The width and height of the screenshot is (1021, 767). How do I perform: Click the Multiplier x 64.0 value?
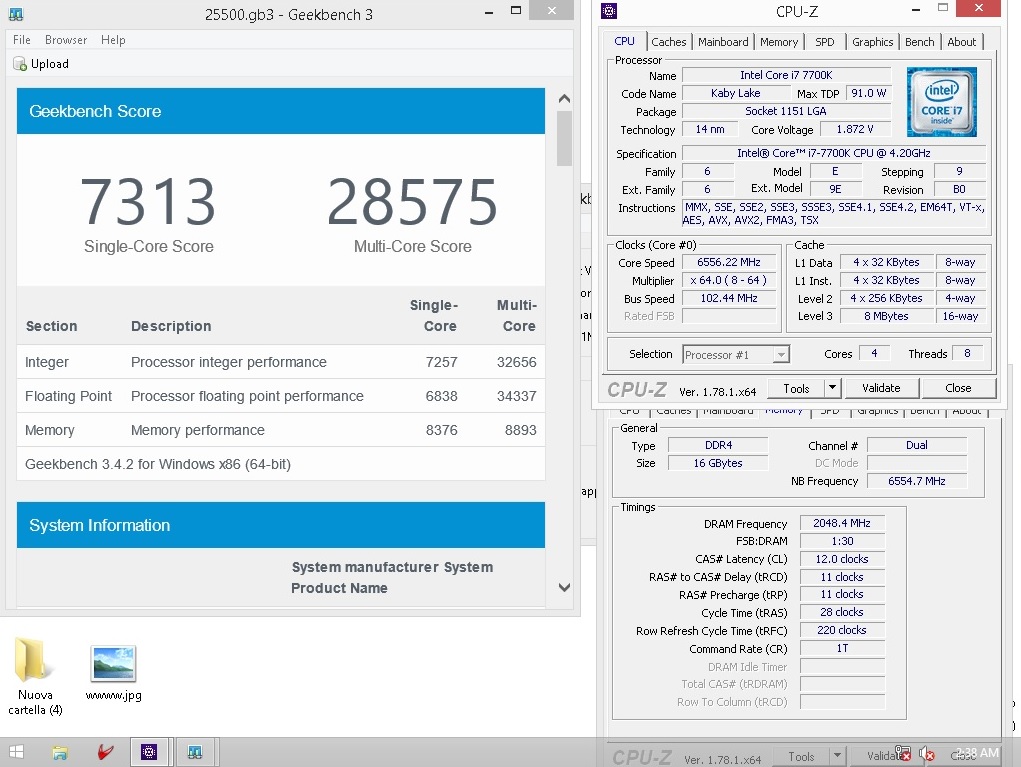(x=729, y=280)
